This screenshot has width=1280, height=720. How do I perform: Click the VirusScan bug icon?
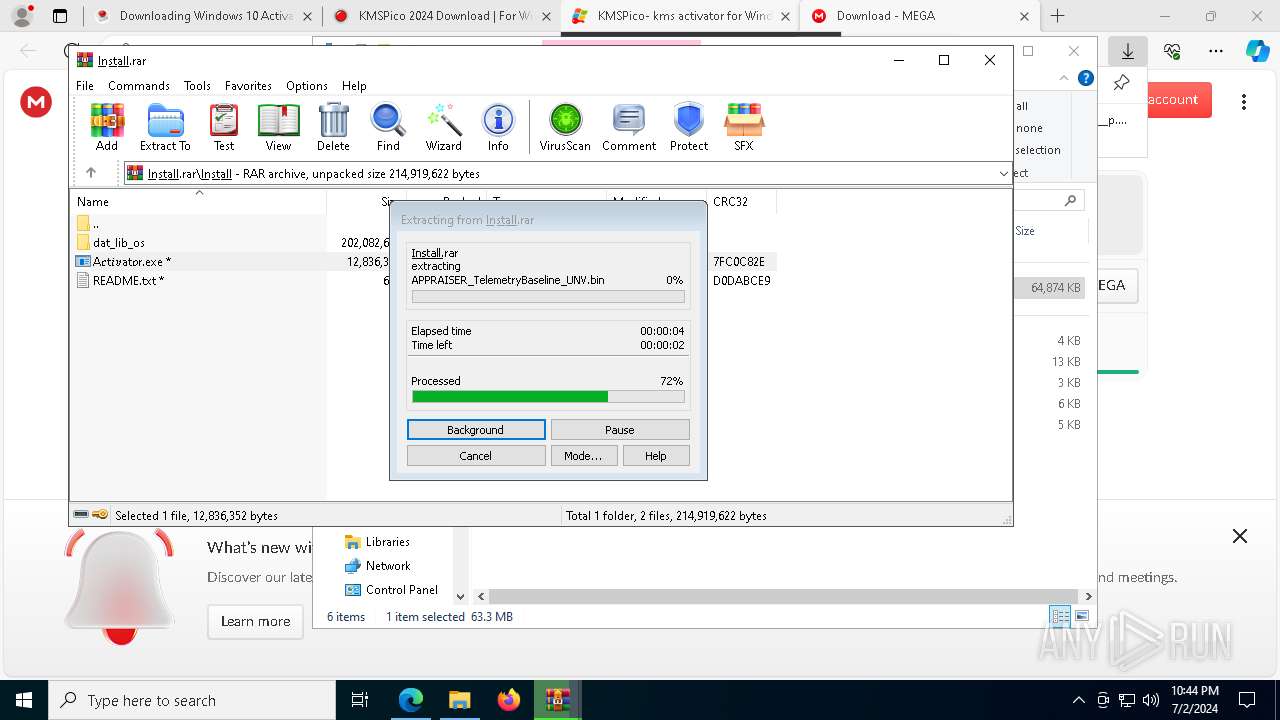(565, 127)
